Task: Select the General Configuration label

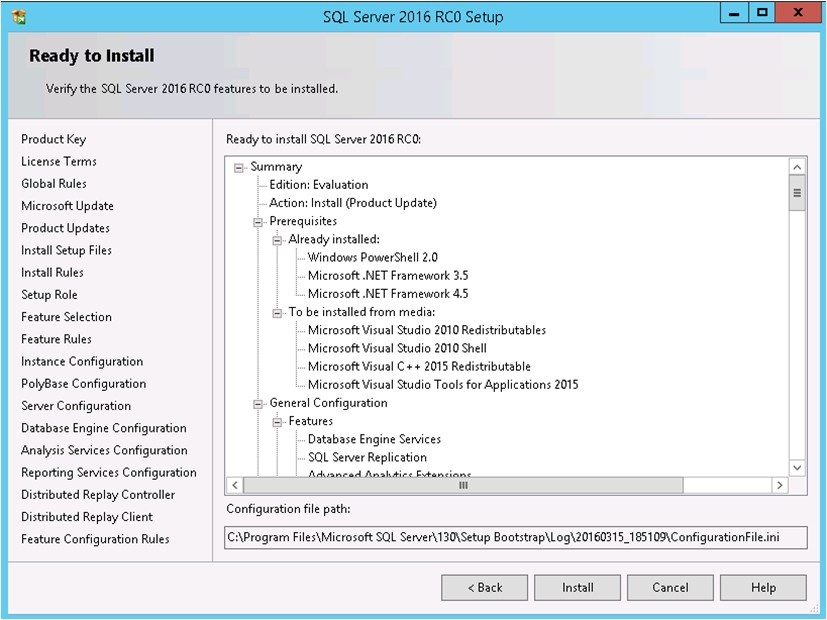Action: tap(328, 403)
